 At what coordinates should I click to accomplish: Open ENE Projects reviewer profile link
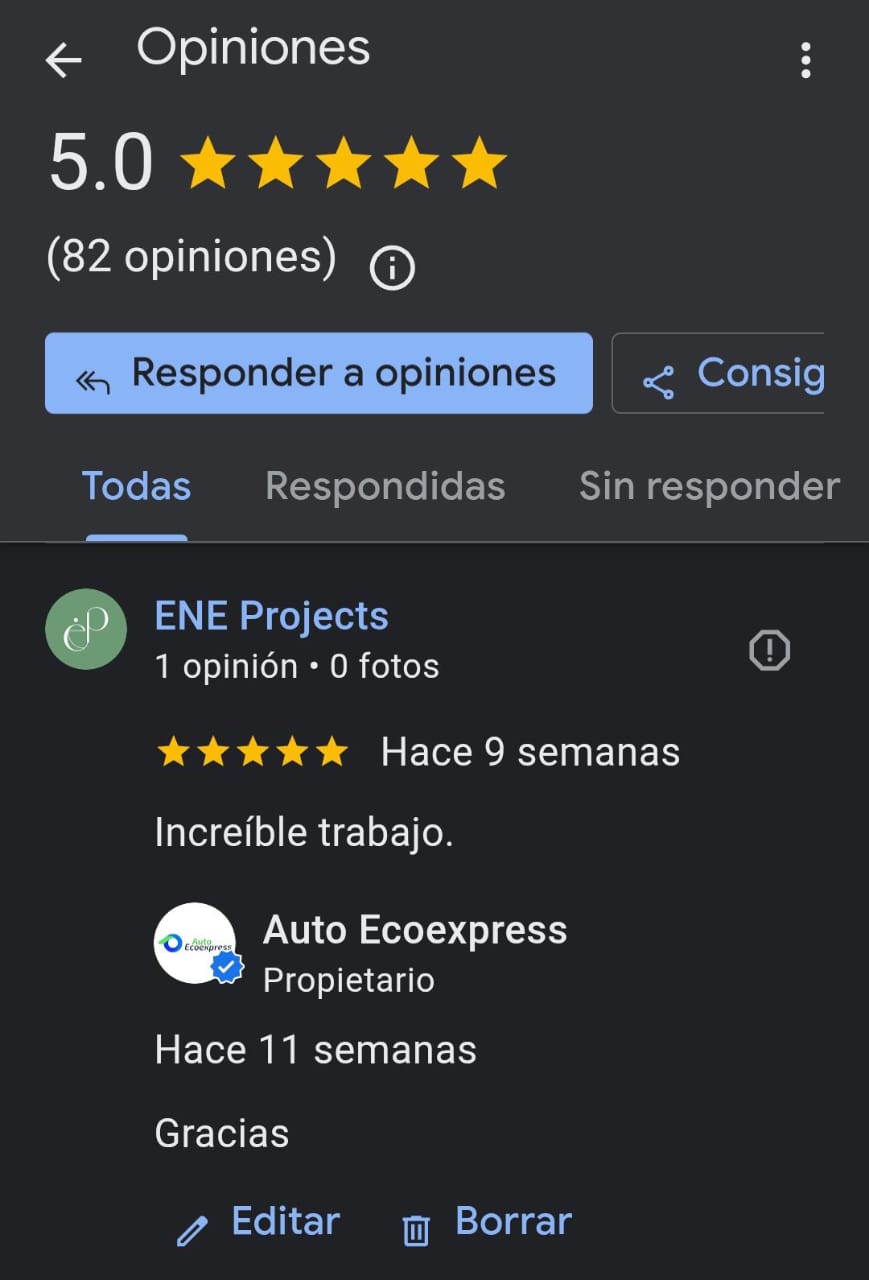(271, 616)
